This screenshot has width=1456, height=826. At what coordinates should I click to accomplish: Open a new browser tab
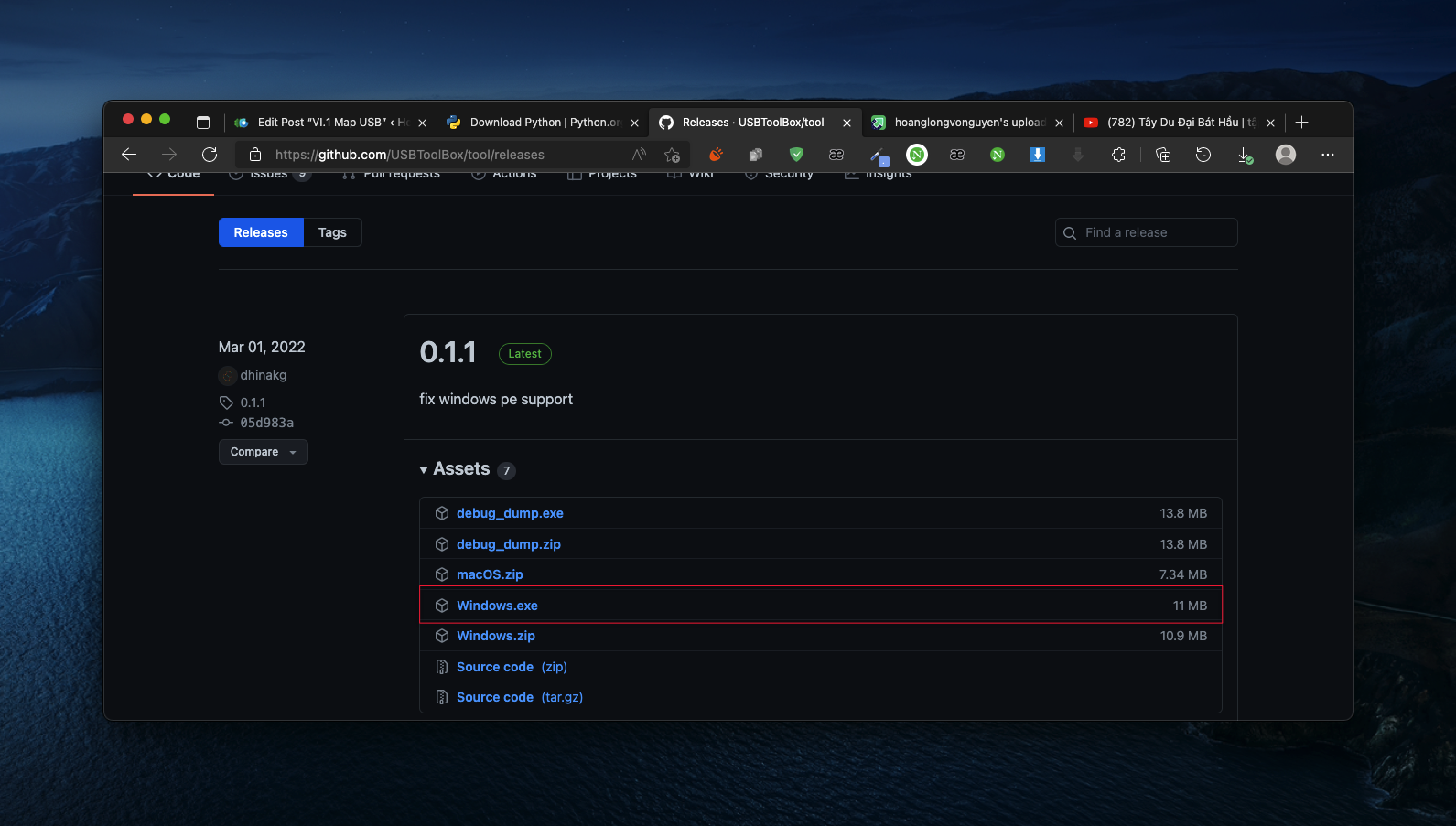pos(1302,123)
